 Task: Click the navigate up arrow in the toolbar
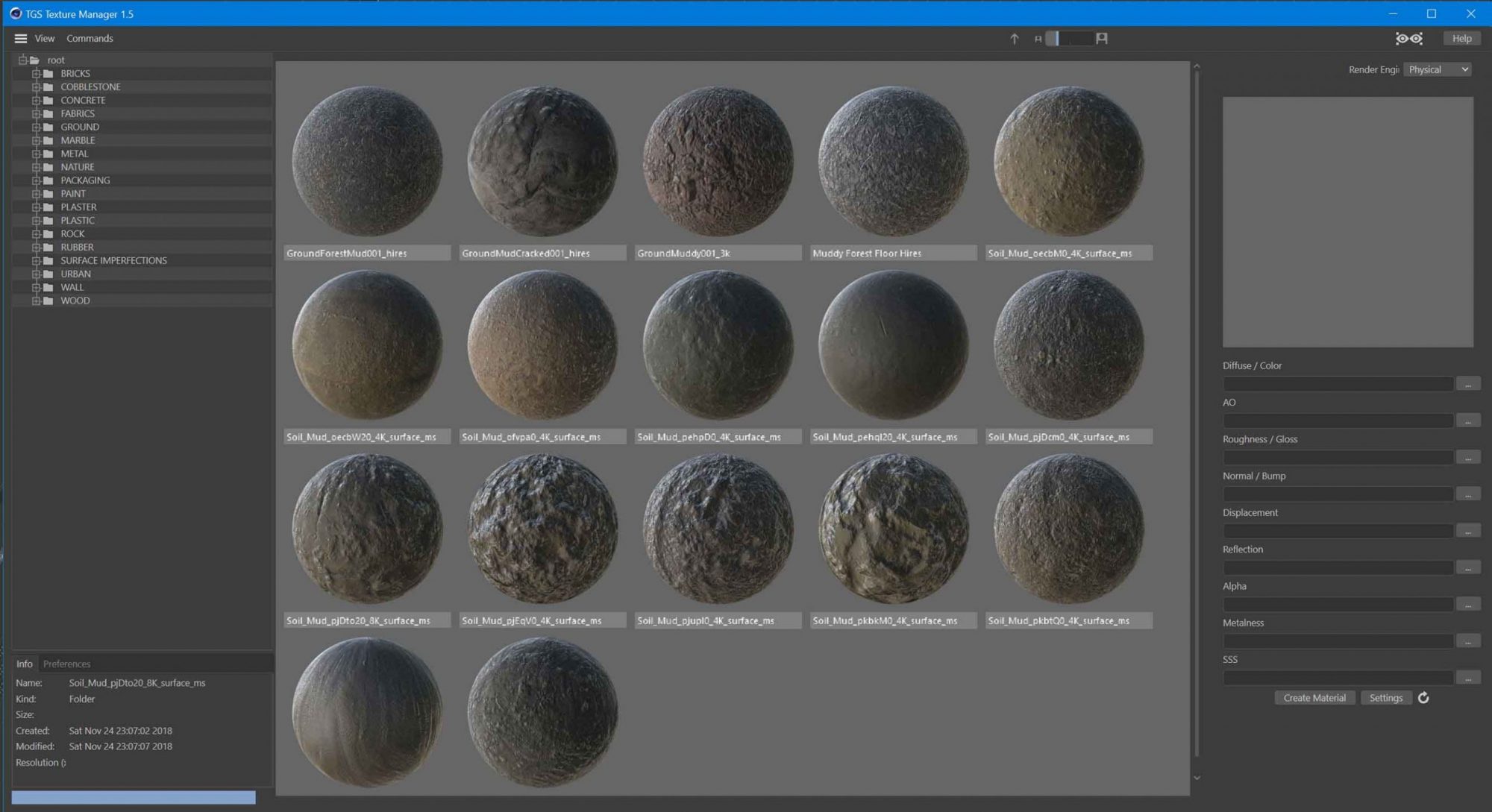tap(1015, 39)
